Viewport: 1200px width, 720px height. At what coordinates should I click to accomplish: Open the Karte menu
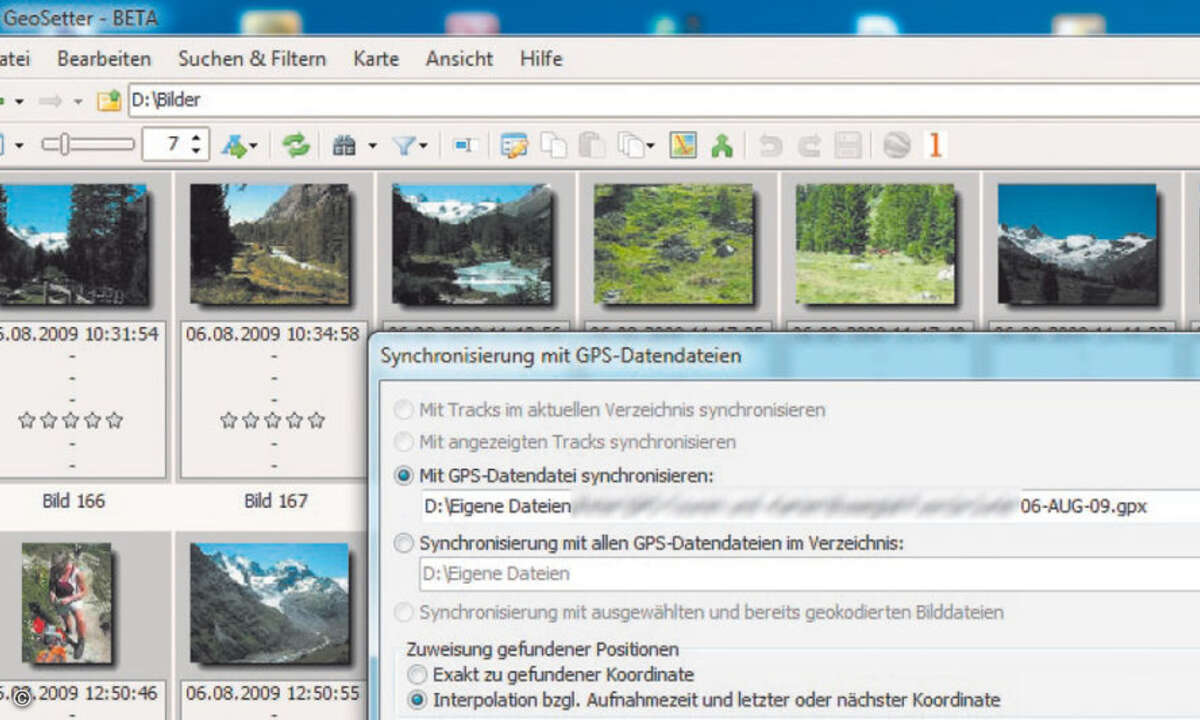point(376,59)
